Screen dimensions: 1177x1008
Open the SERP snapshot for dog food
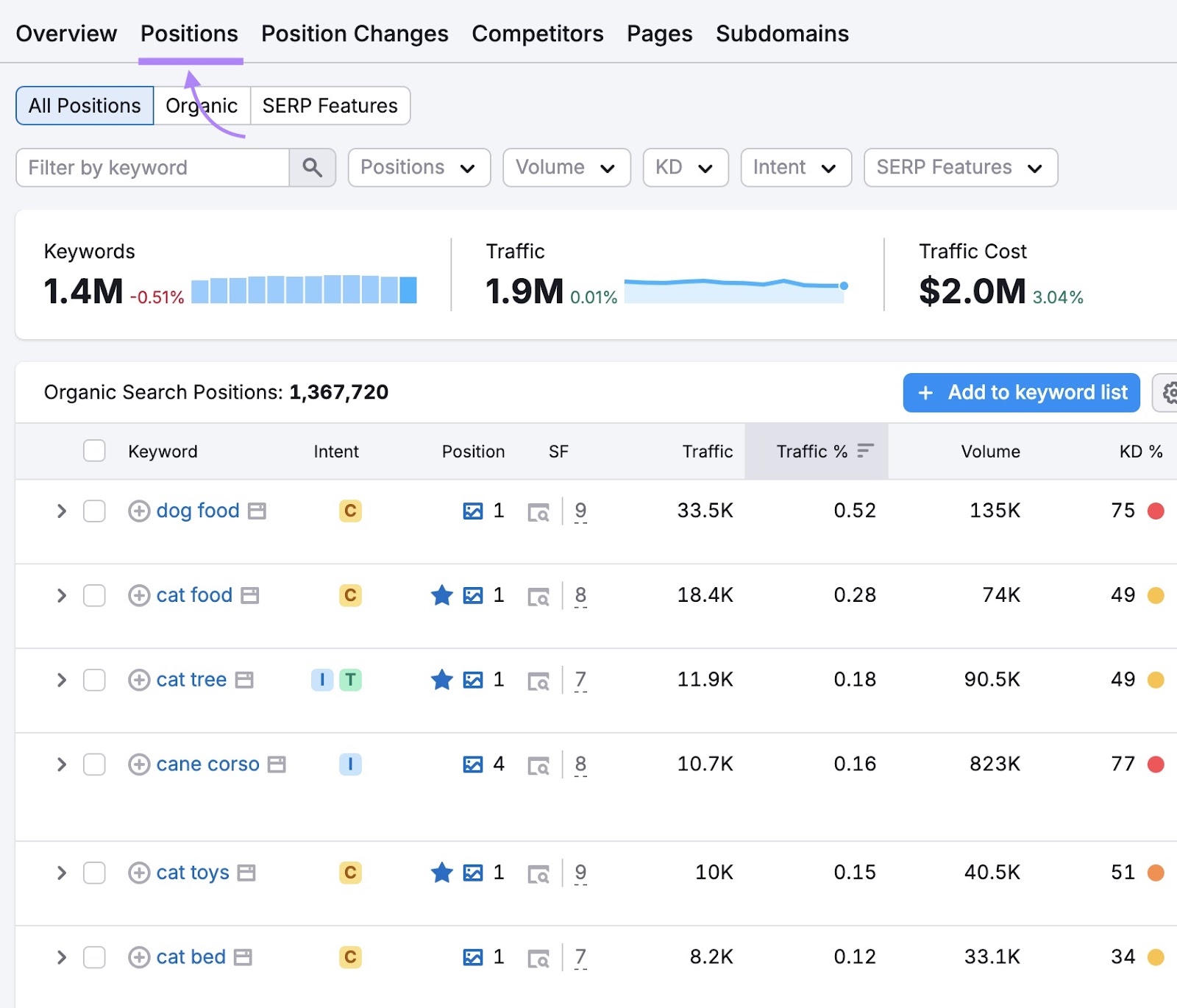click(x=539, y=511)
